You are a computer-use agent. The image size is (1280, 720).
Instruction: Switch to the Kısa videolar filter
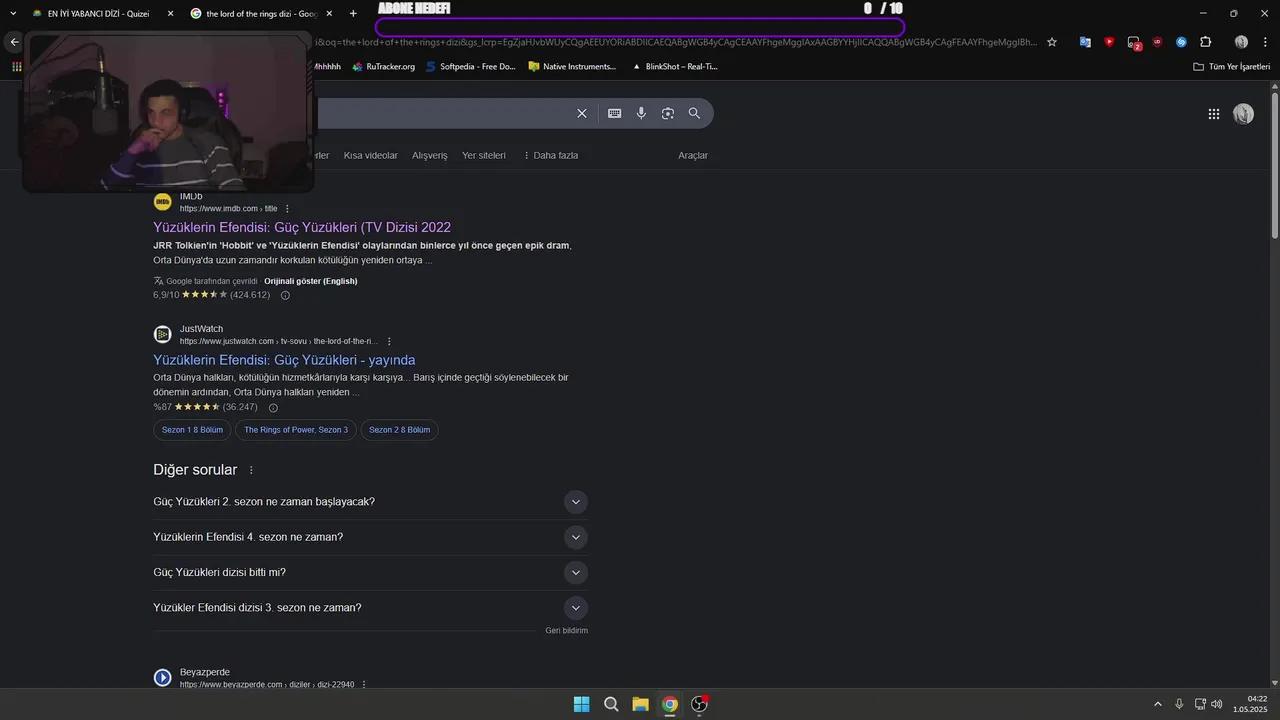tap(370, 155)
